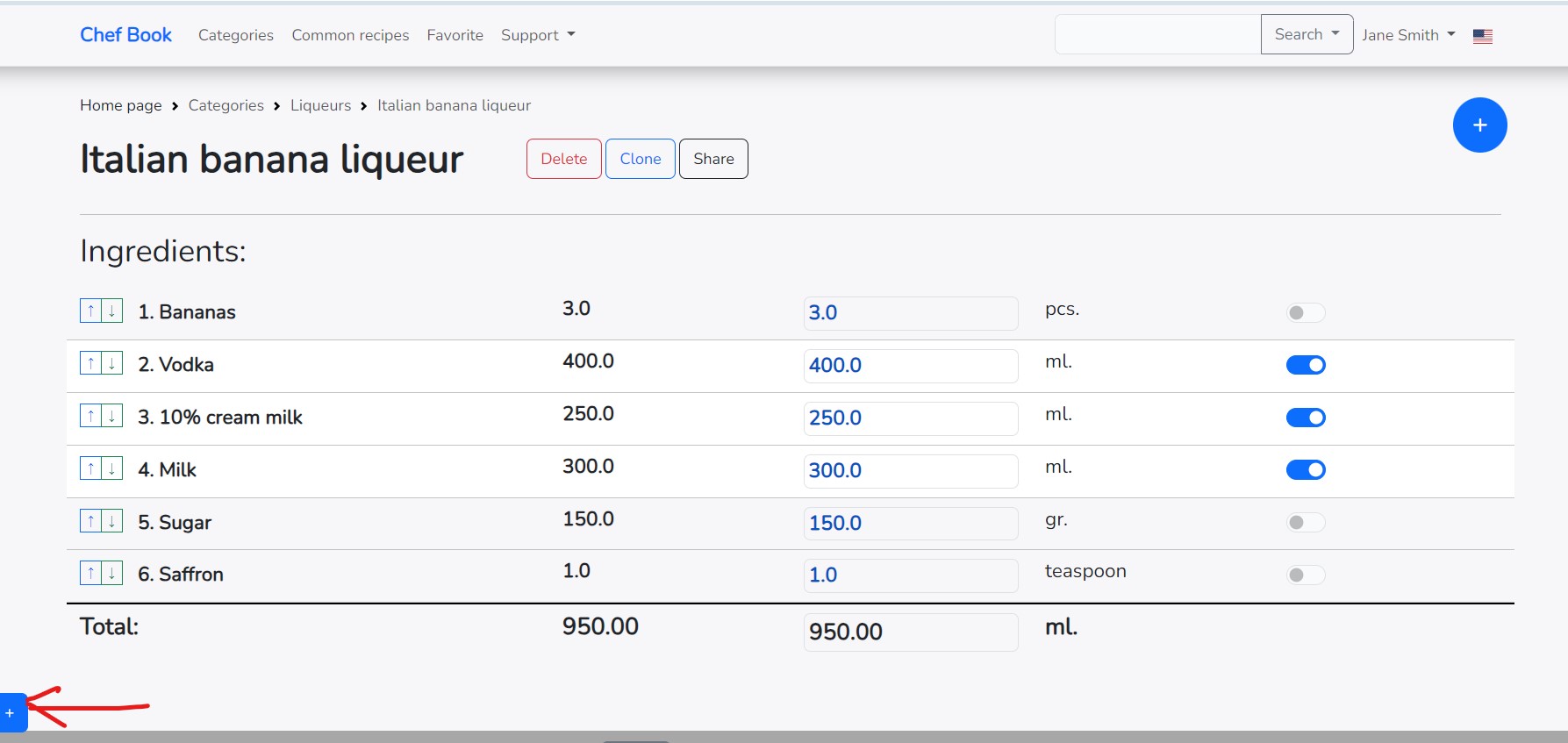Disable the Vodka toggle switch
Viewport: 1568px width, 743px height.
tap(1306, 365)
